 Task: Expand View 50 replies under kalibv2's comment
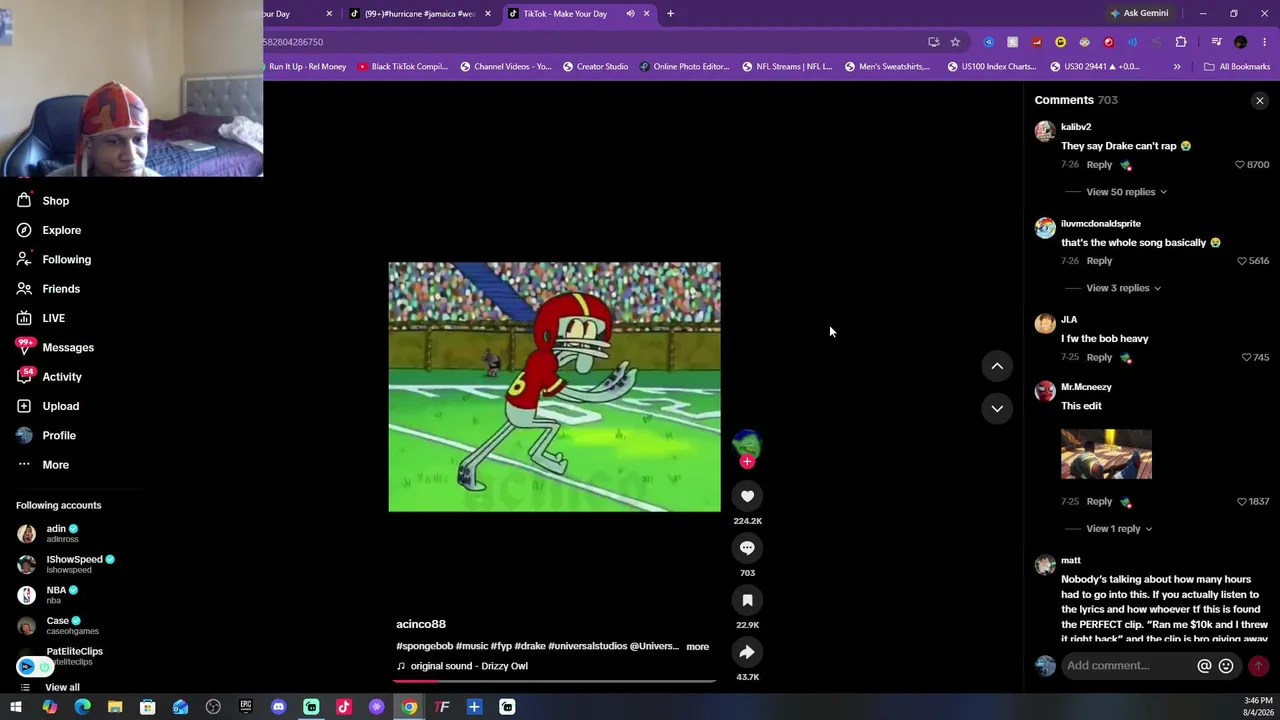1126,192
